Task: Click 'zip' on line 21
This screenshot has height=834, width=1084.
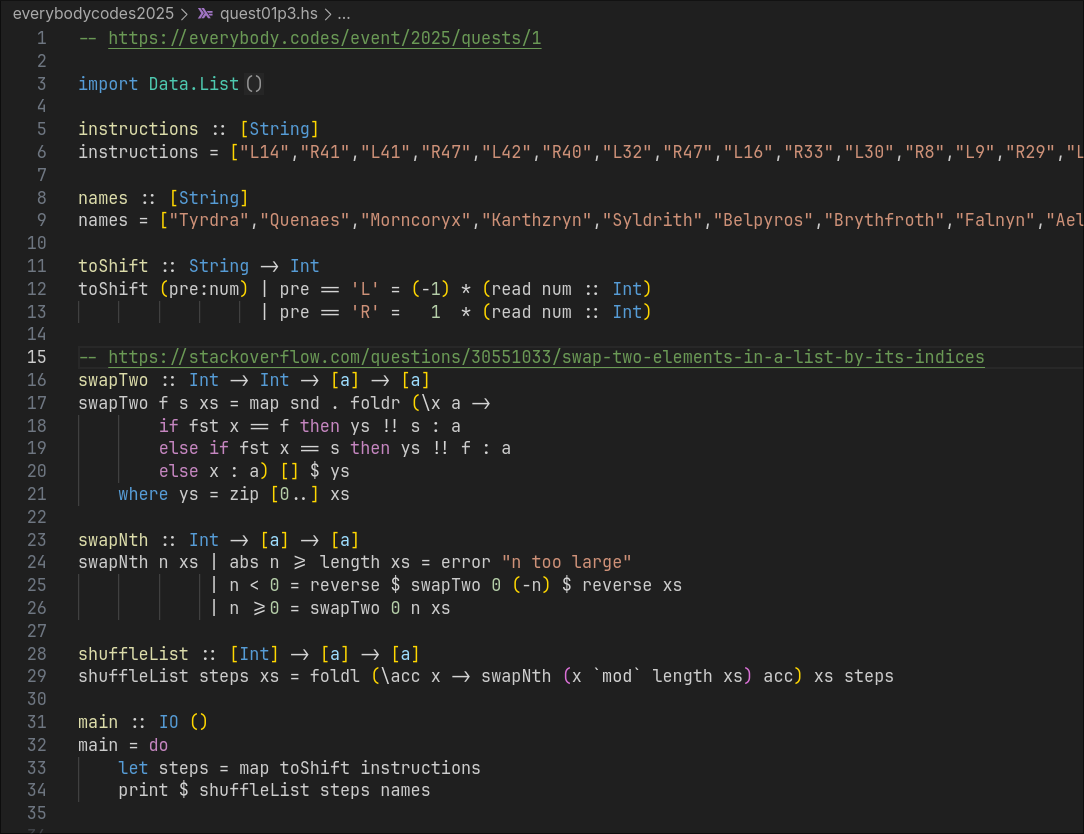Action: click(x=244, y=494)
